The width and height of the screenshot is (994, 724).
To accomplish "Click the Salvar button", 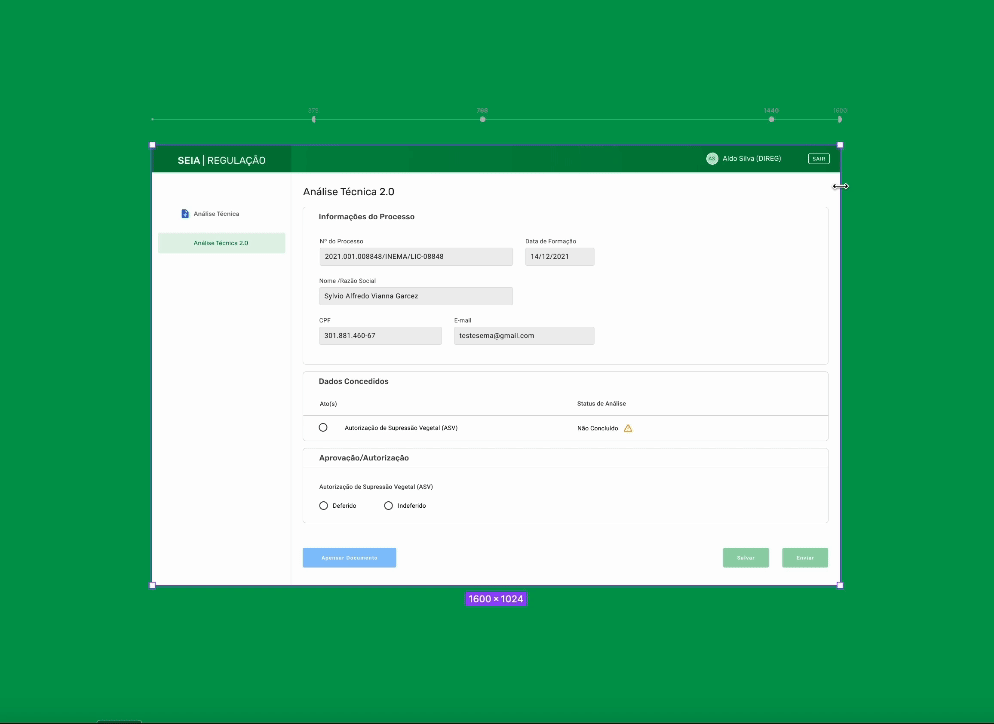I will click(x=745, y=557).
